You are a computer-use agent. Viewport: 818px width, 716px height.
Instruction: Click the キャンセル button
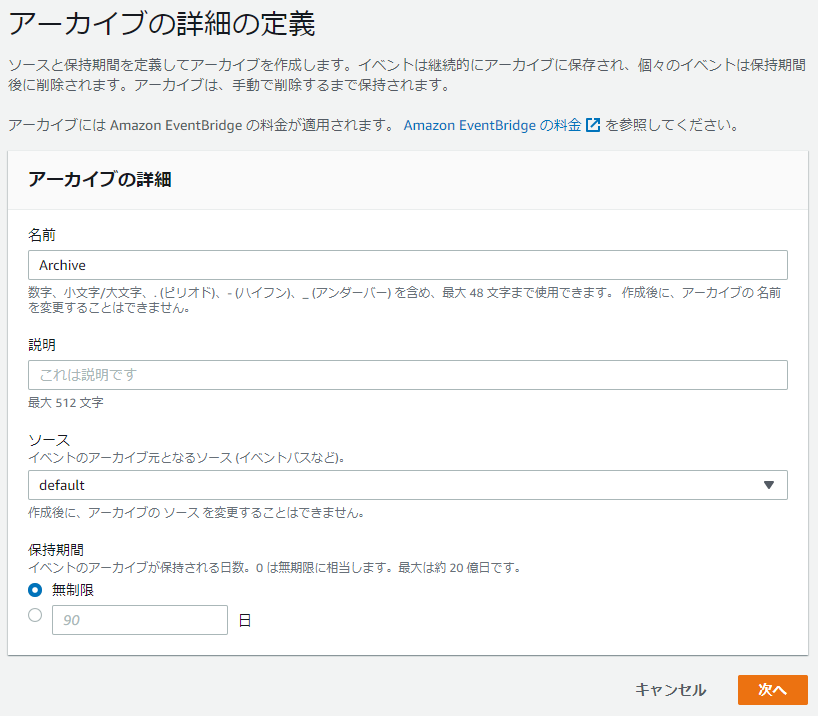pyautogui.click(x=670, y=690)
